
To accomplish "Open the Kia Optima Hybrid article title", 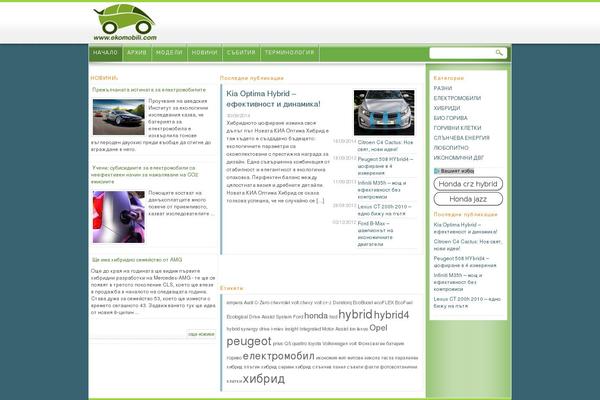I will 273,99.
